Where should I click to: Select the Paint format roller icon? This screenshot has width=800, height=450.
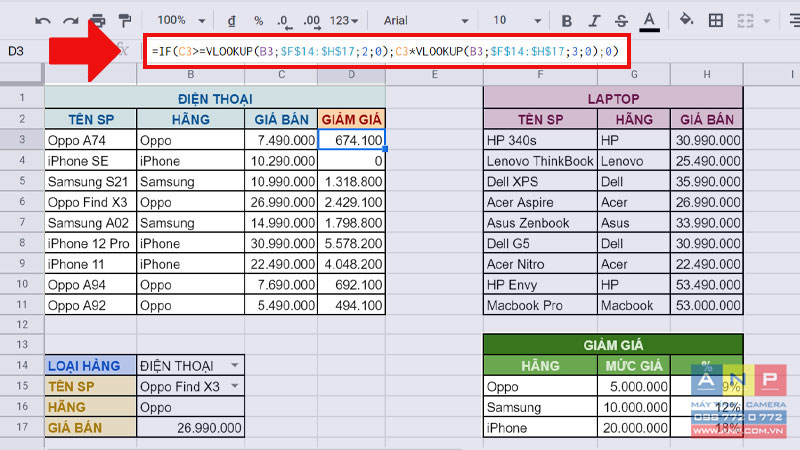tap(124, 20)
